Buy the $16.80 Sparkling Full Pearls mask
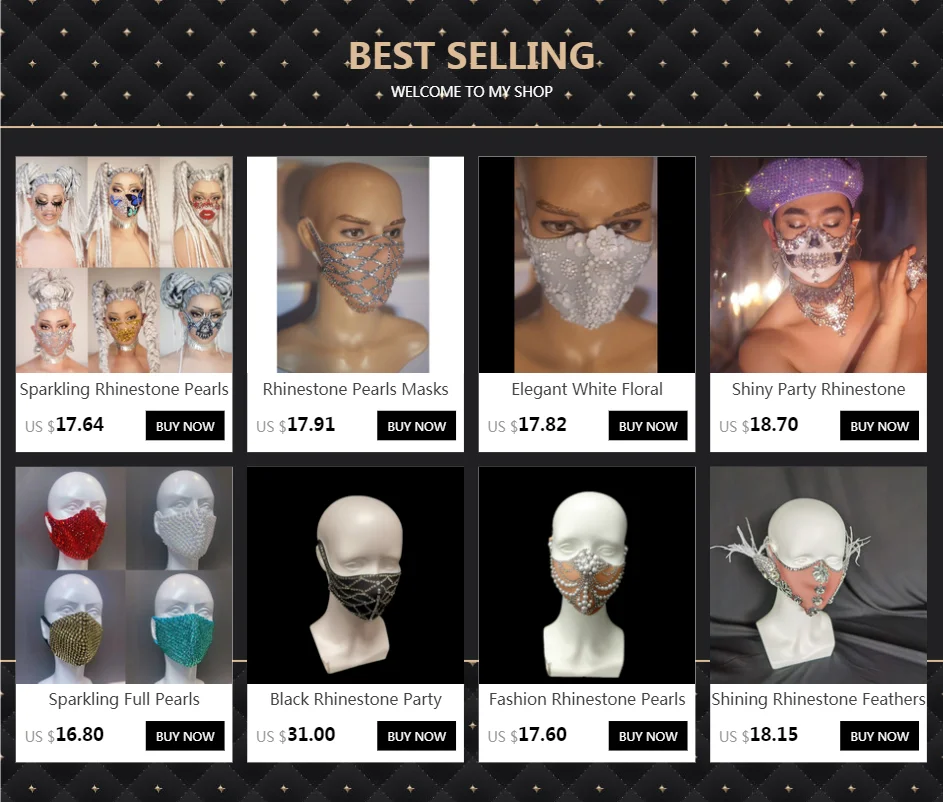Screen dimensions: 943x802 click(x=185, y=736)
